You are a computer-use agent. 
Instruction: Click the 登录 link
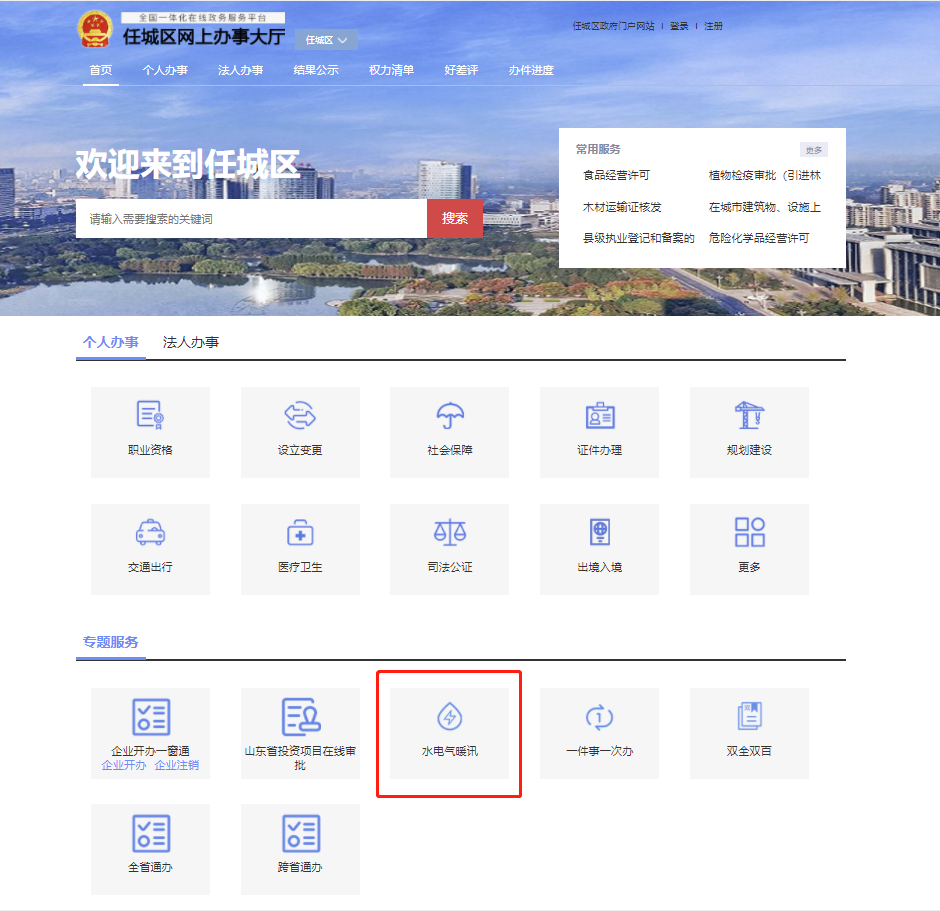tap(679, 26)
